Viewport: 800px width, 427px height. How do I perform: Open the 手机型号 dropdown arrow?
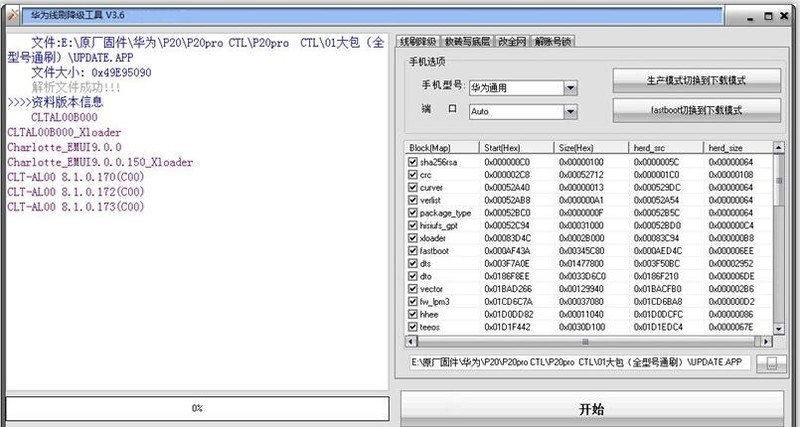570,88
